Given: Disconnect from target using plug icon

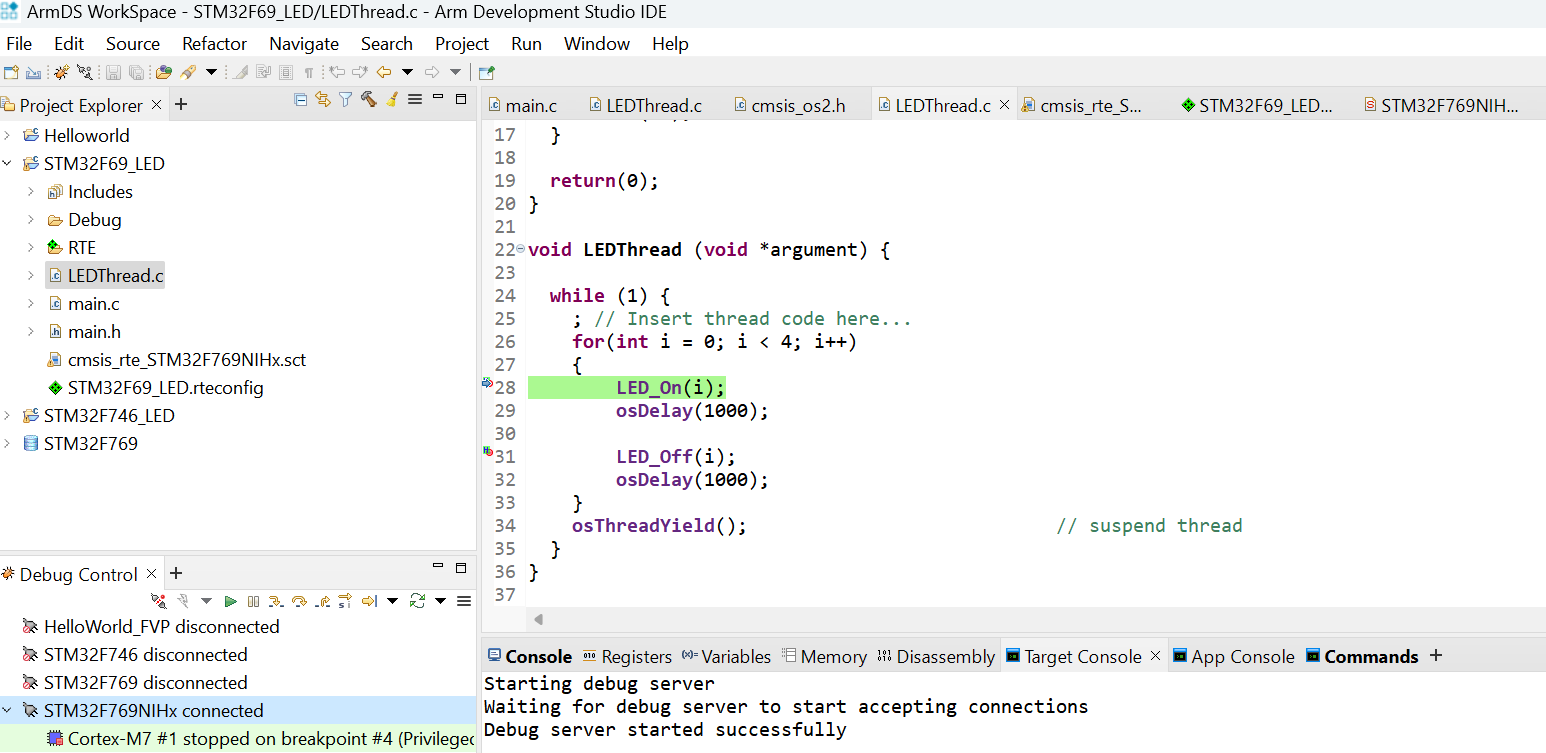Looking at the screenshot, I should click(x=158, y=601).
